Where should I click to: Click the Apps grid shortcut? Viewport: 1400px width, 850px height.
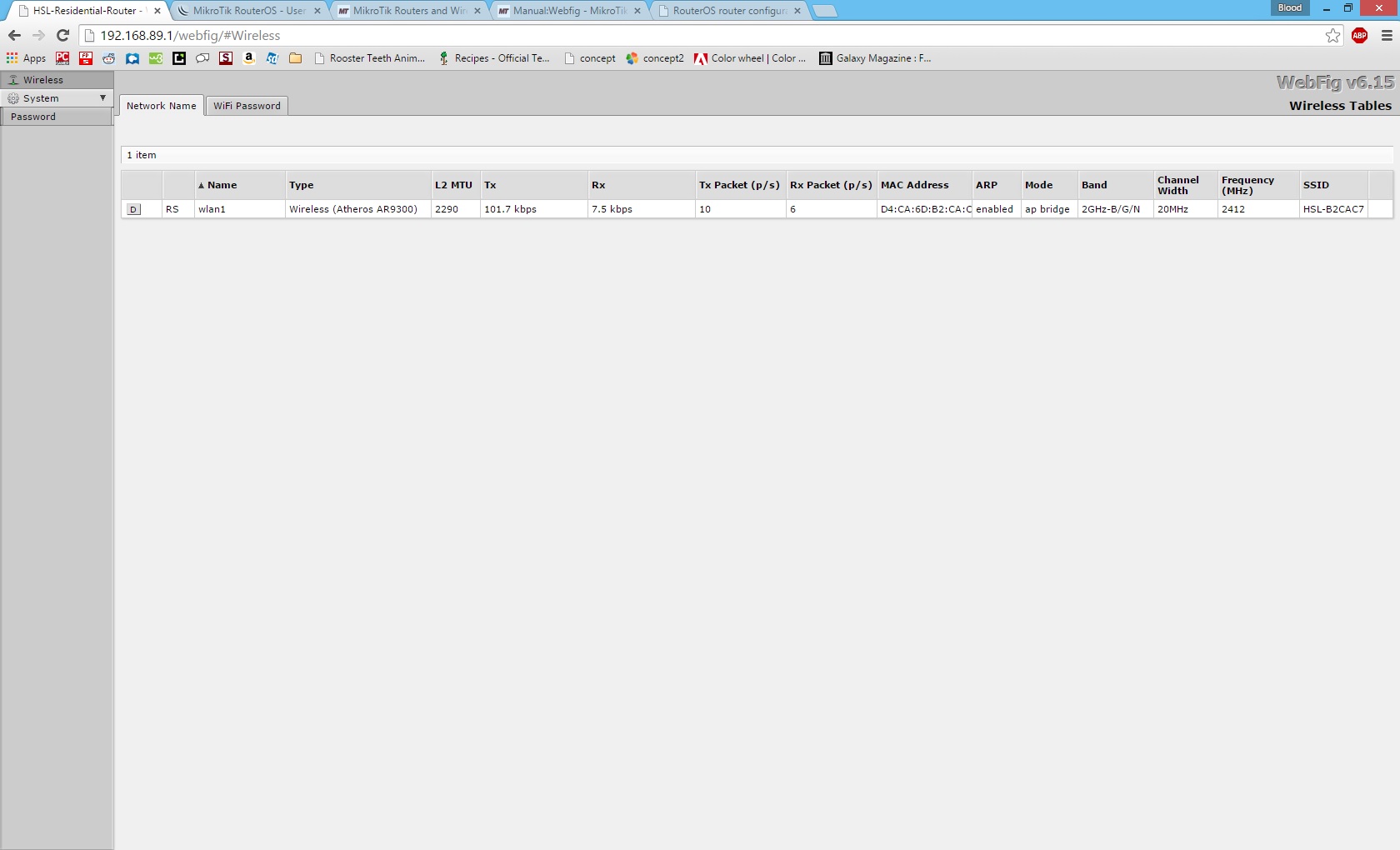26,58
